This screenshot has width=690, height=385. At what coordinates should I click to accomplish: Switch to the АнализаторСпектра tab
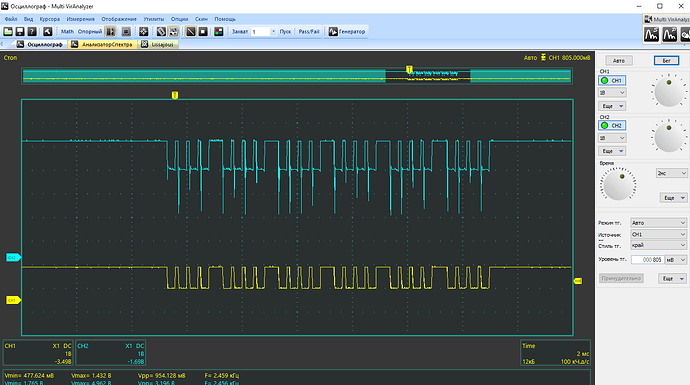[103, 44]
